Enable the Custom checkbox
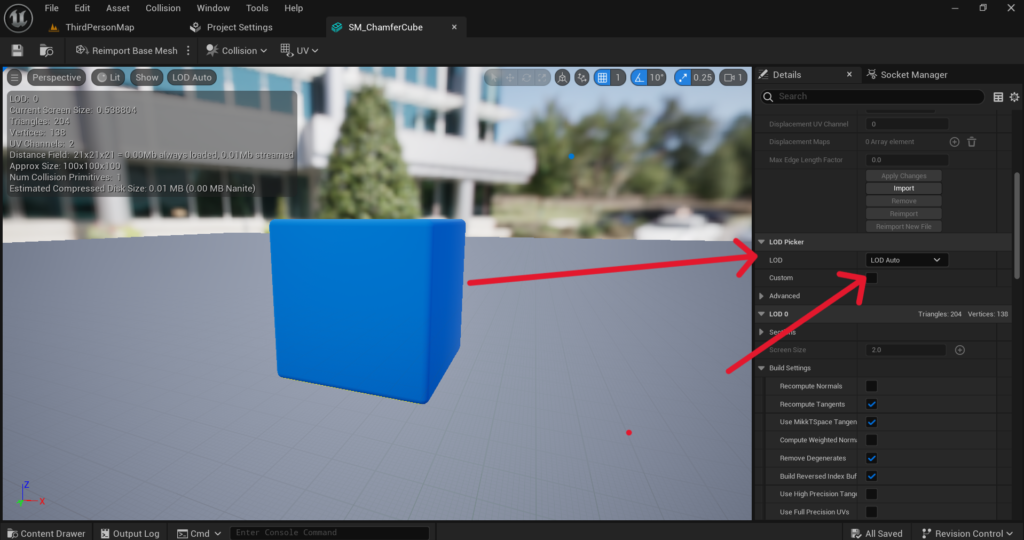Screen dimensions: 1024x540 pos(872,278)
